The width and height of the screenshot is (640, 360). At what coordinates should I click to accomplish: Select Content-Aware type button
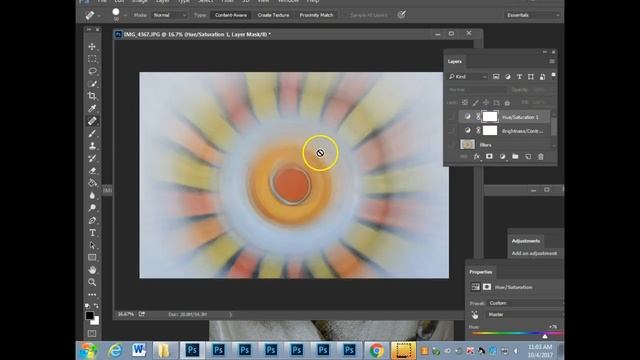(x=231, y=15)
